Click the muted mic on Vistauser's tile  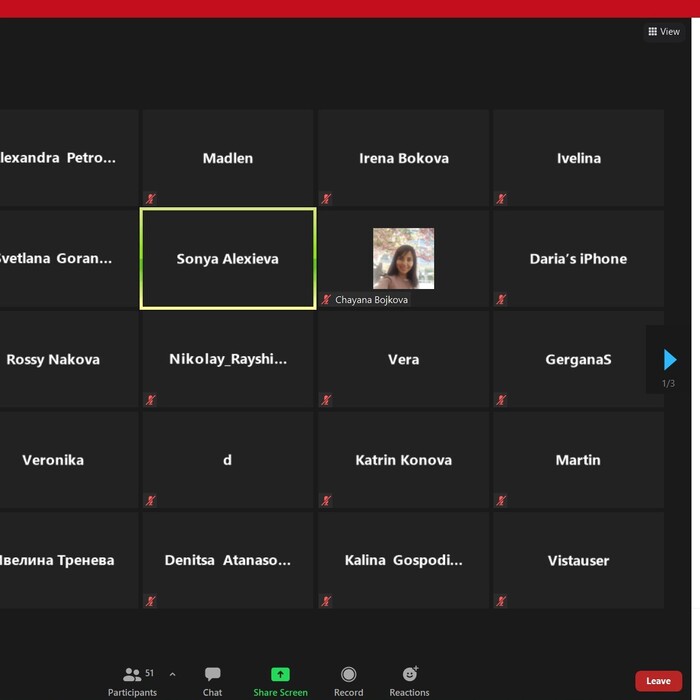(x=501, y=601)
